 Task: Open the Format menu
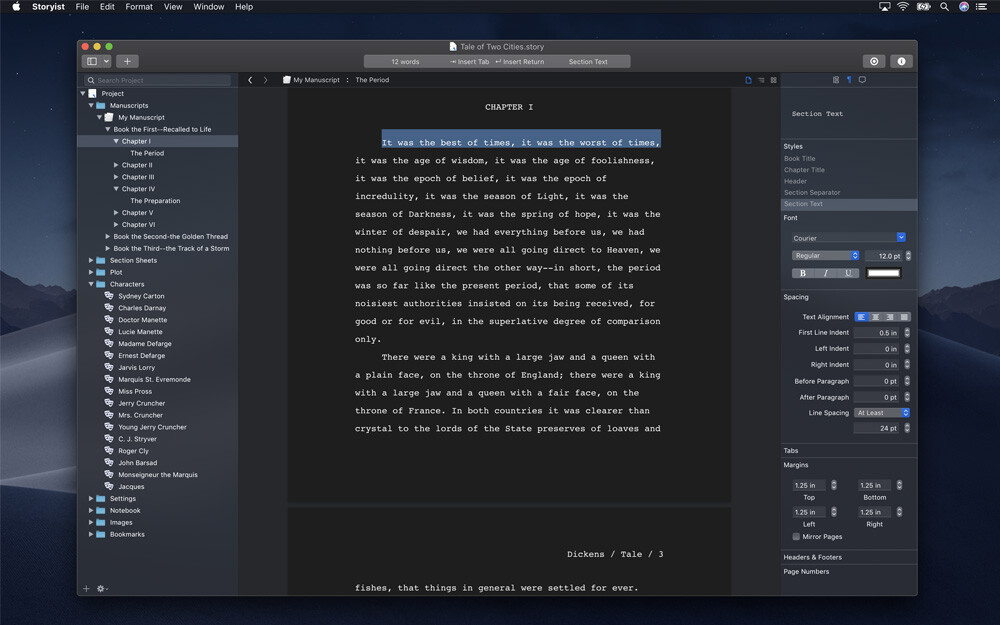point(139,6)
